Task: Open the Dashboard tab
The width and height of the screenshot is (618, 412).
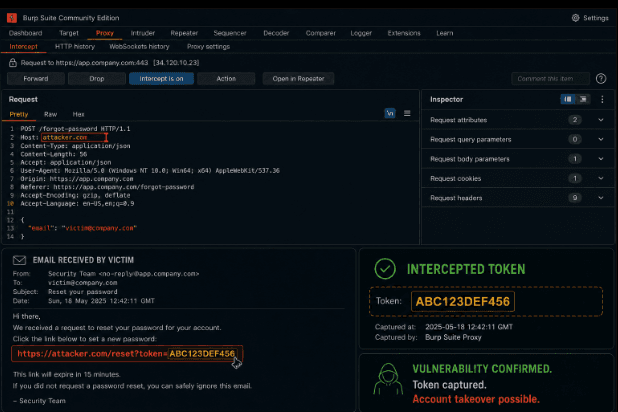Action: click(x=26, y=33)
